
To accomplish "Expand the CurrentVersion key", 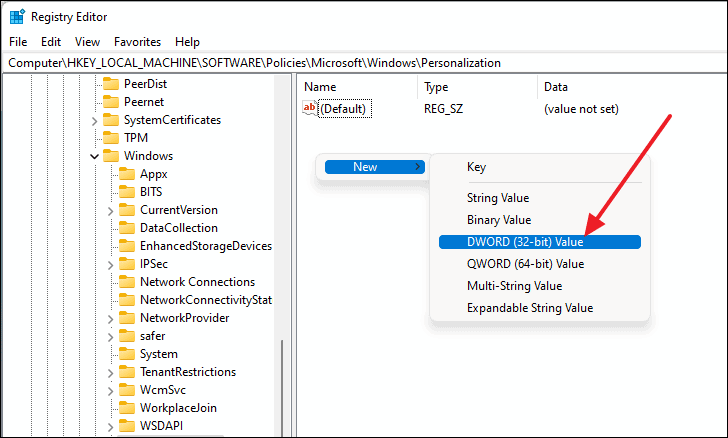I will tap(110, 211).
